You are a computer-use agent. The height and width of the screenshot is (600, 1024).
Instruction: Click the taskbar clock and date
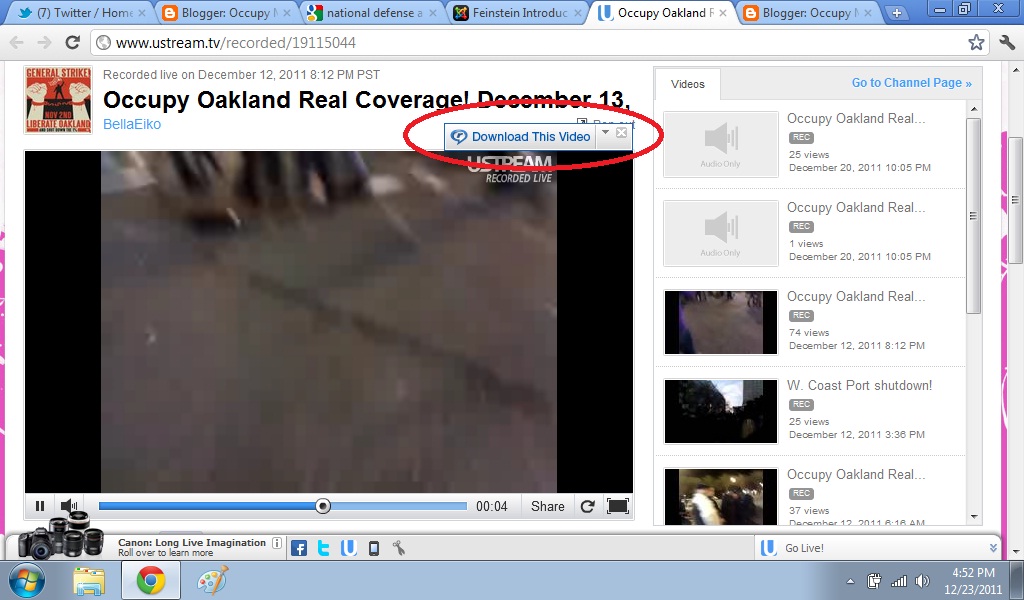(x=972, y=580)
